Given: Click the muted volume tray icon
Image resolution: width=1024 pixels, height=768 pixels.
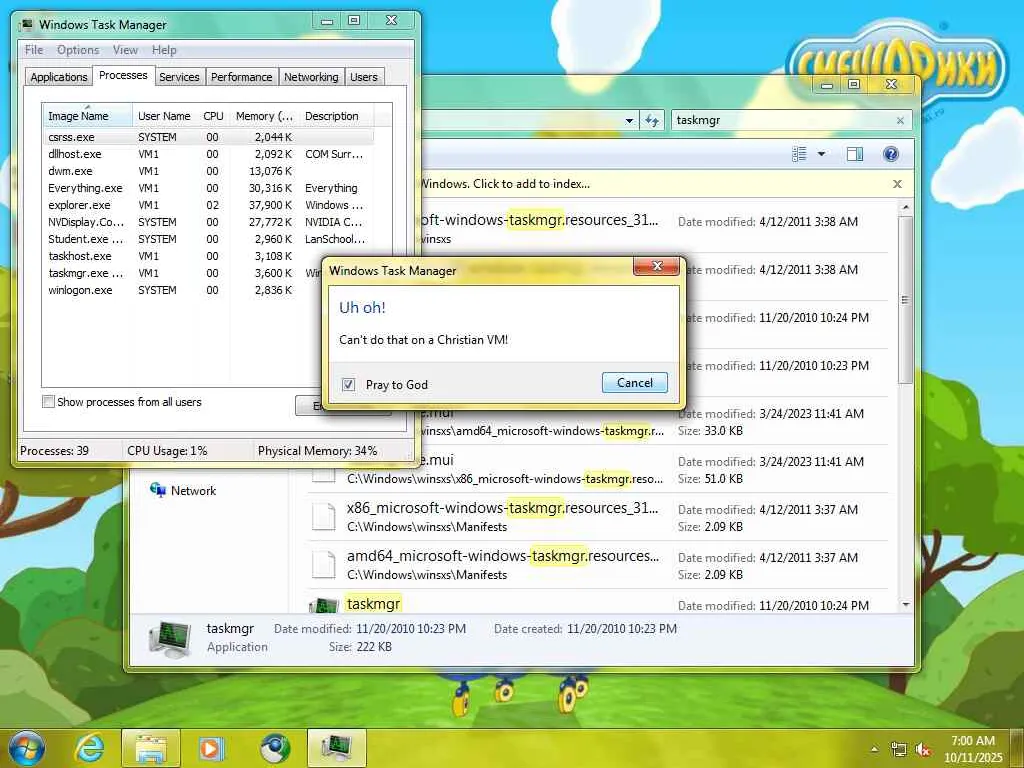Looking at the screenshot, I should point(923,750).
